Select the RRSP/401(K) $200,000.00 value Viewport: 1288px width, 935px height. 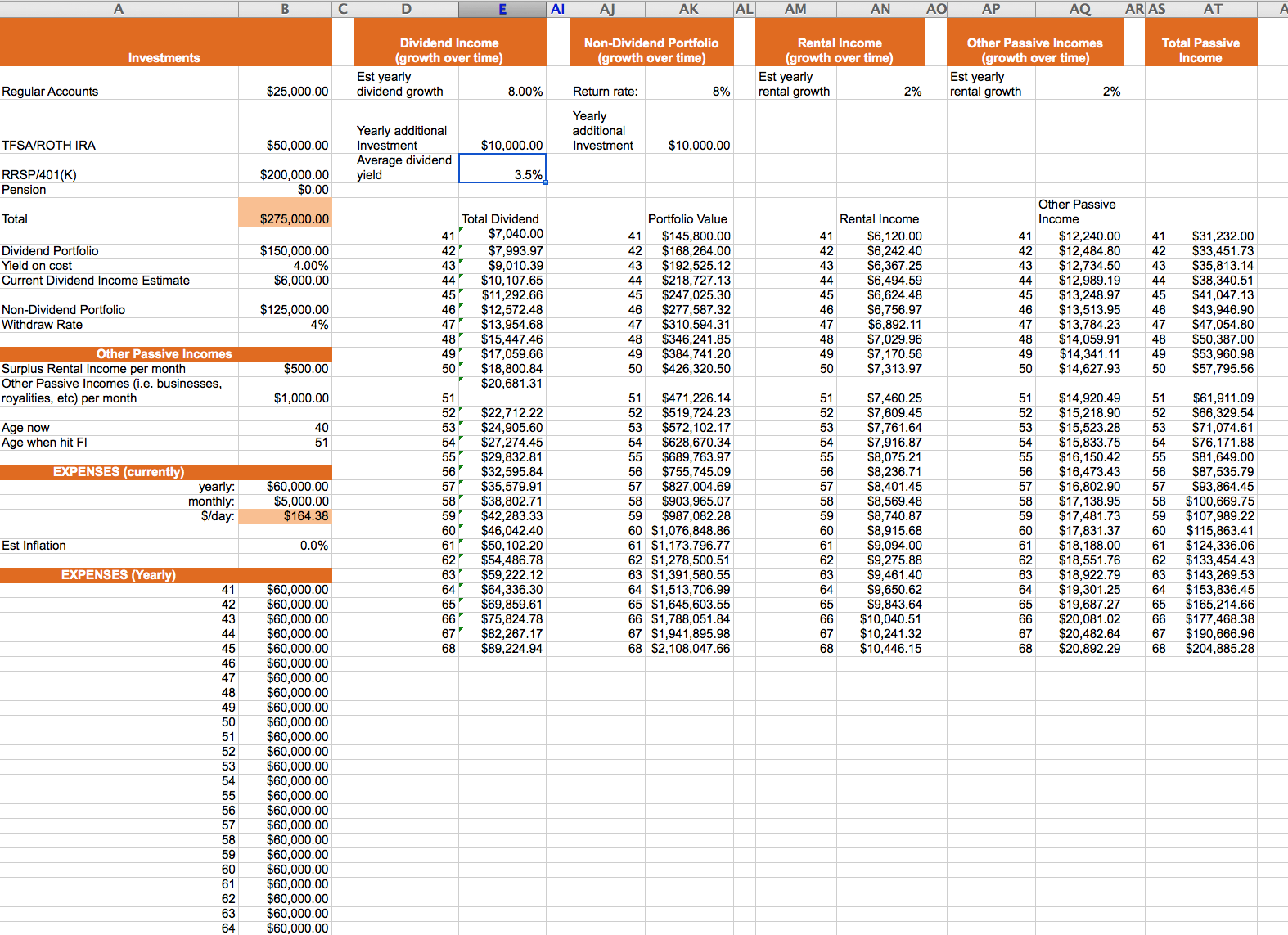tap(285, 174)
